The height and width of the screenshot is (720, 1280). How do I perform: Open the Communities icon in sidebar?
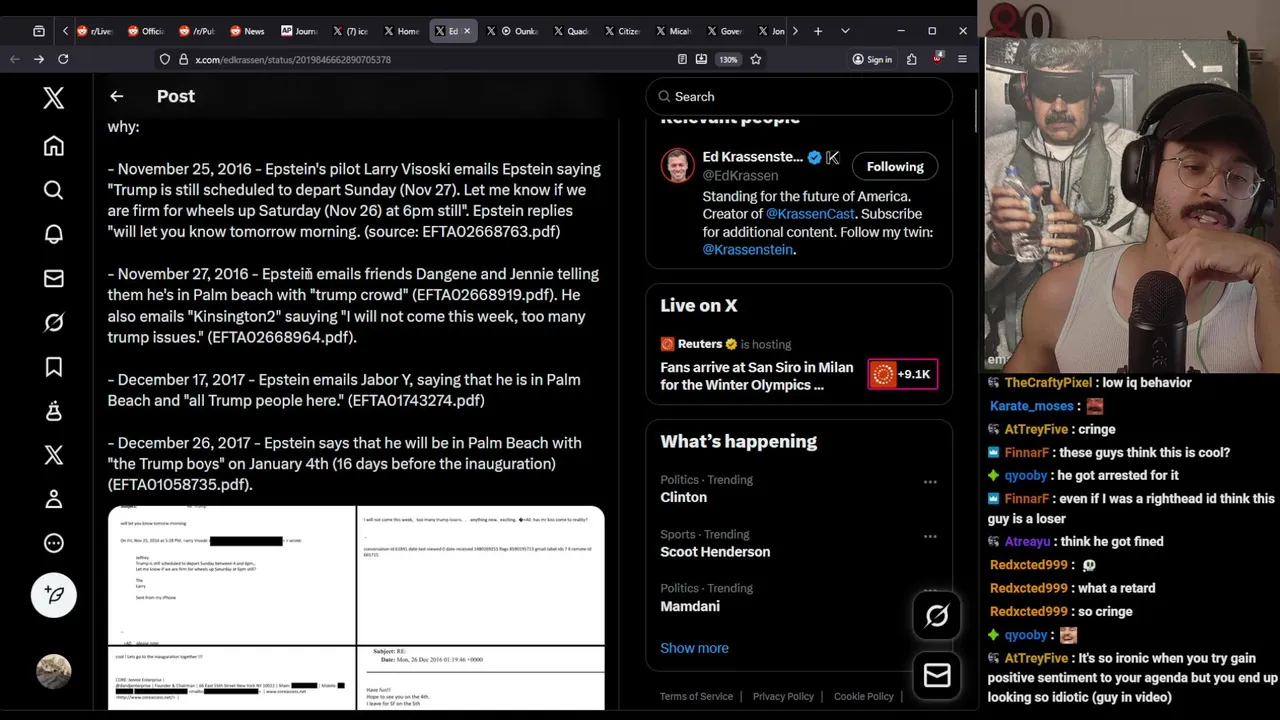tap(54, 410)
